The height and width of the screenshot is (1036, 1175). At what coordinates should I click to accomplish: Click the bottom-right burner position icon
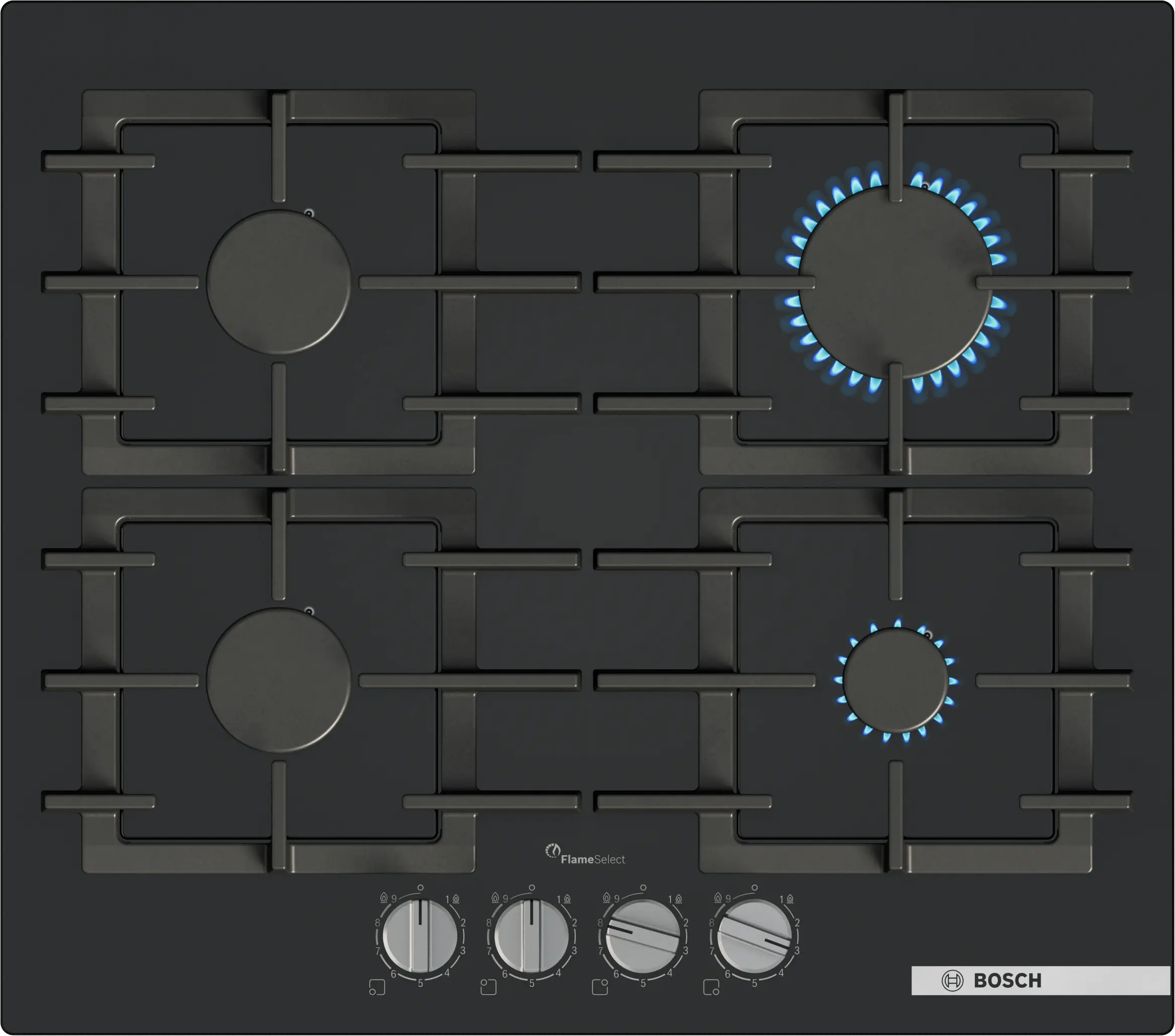(x=711, y=987)
